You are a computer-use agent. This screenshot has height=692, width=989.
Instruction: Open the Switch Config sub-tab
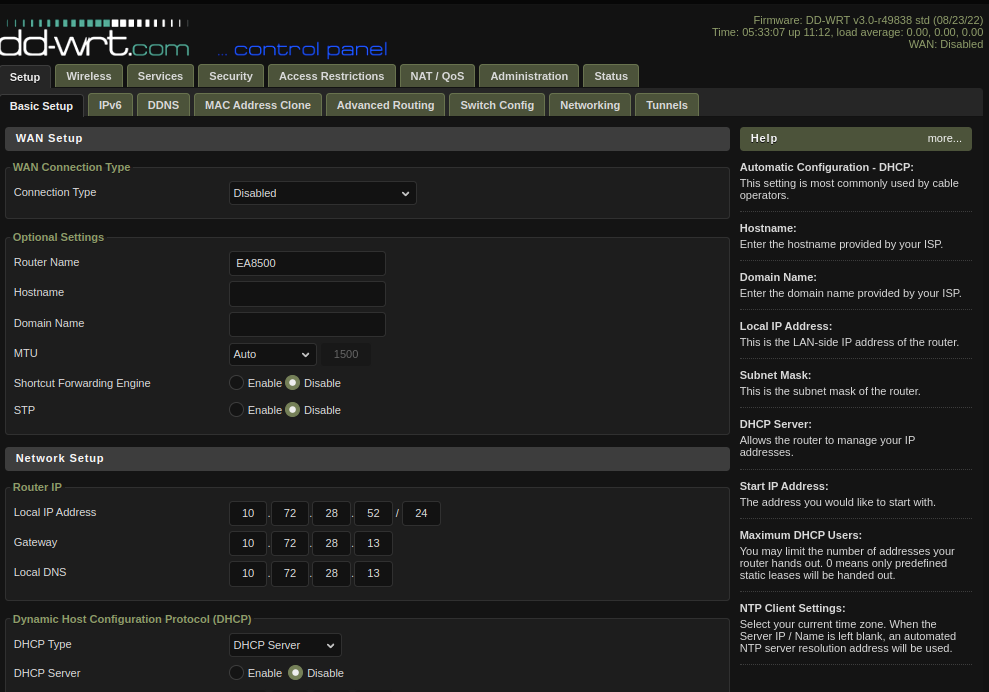(497, 105)
